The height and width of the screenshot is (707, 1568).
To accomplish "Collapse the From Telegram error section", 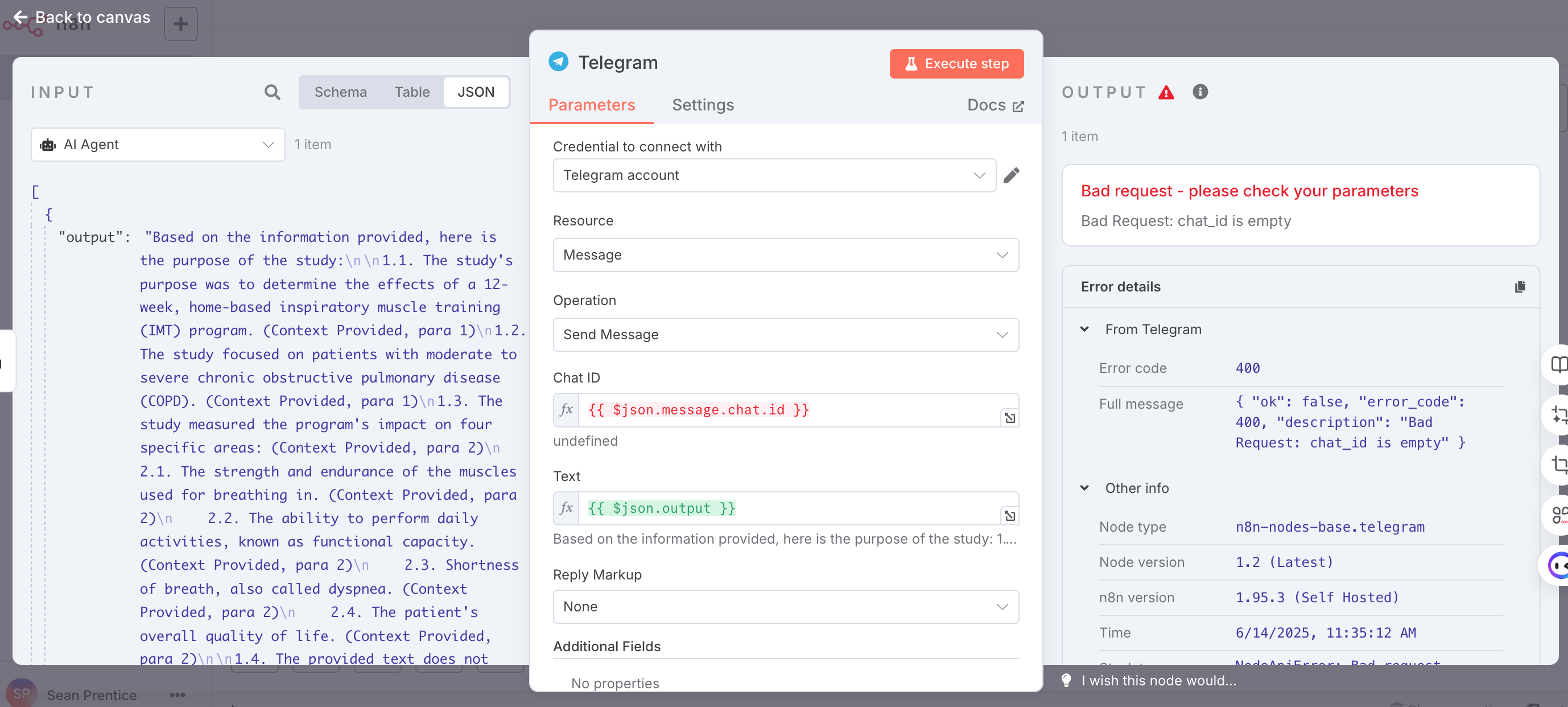I will point(1084,330).
